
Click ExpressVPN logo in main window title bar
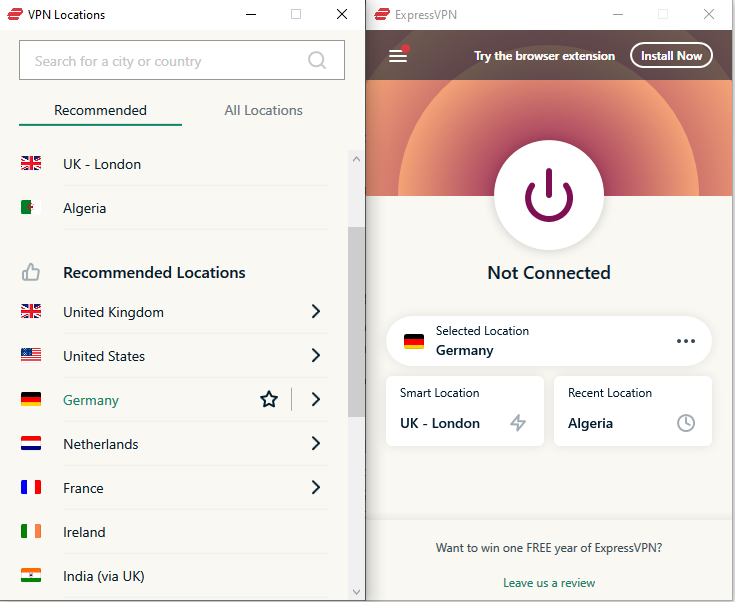click(x=382, y=14)
